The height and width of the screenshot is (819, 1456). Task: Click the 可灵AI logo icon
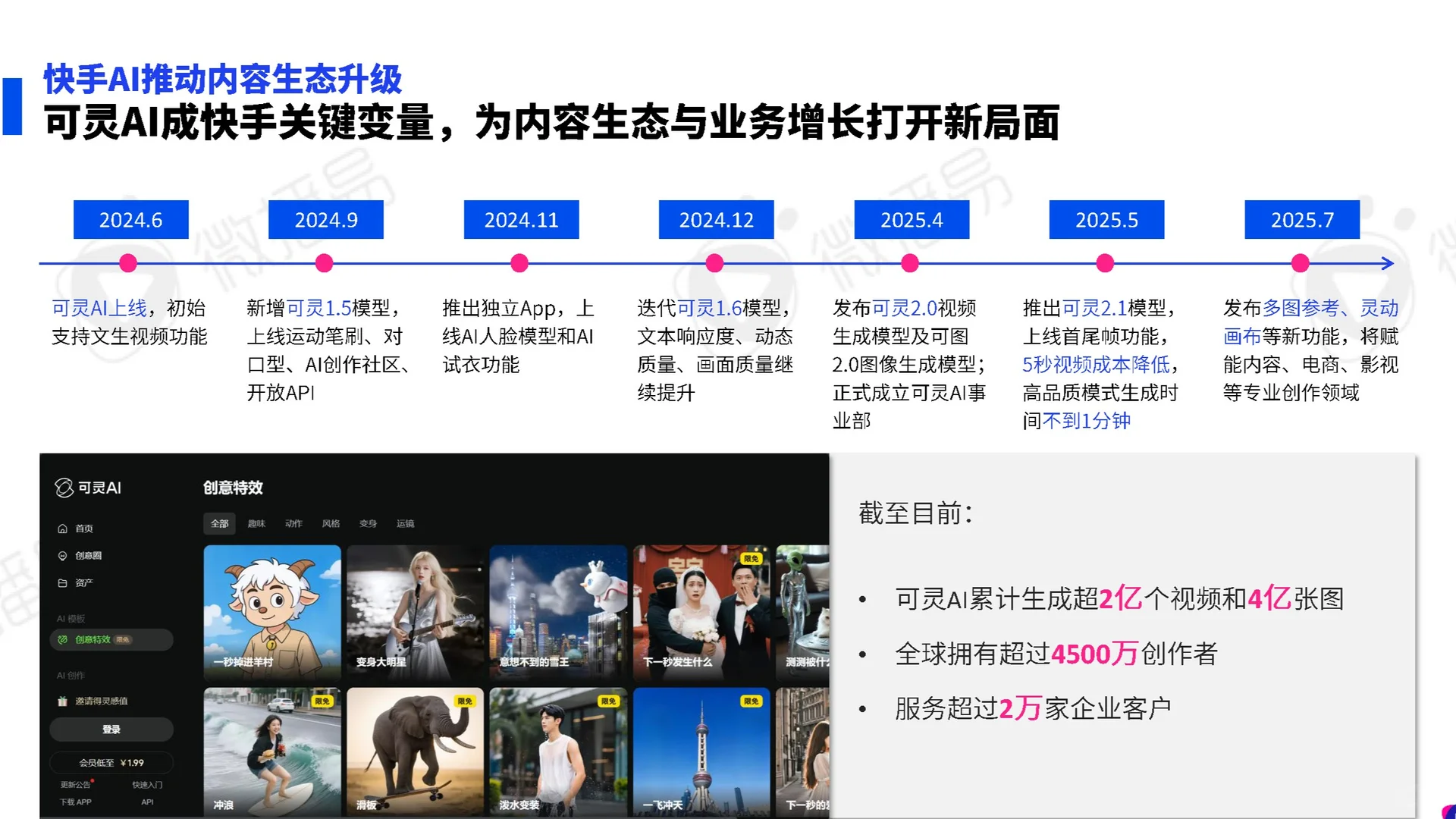[64, 488]
